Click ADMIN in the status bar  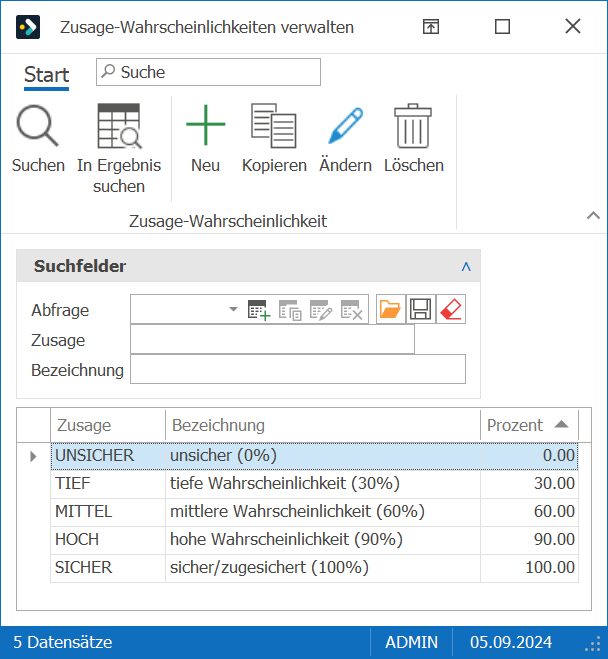tap(411, 643)
